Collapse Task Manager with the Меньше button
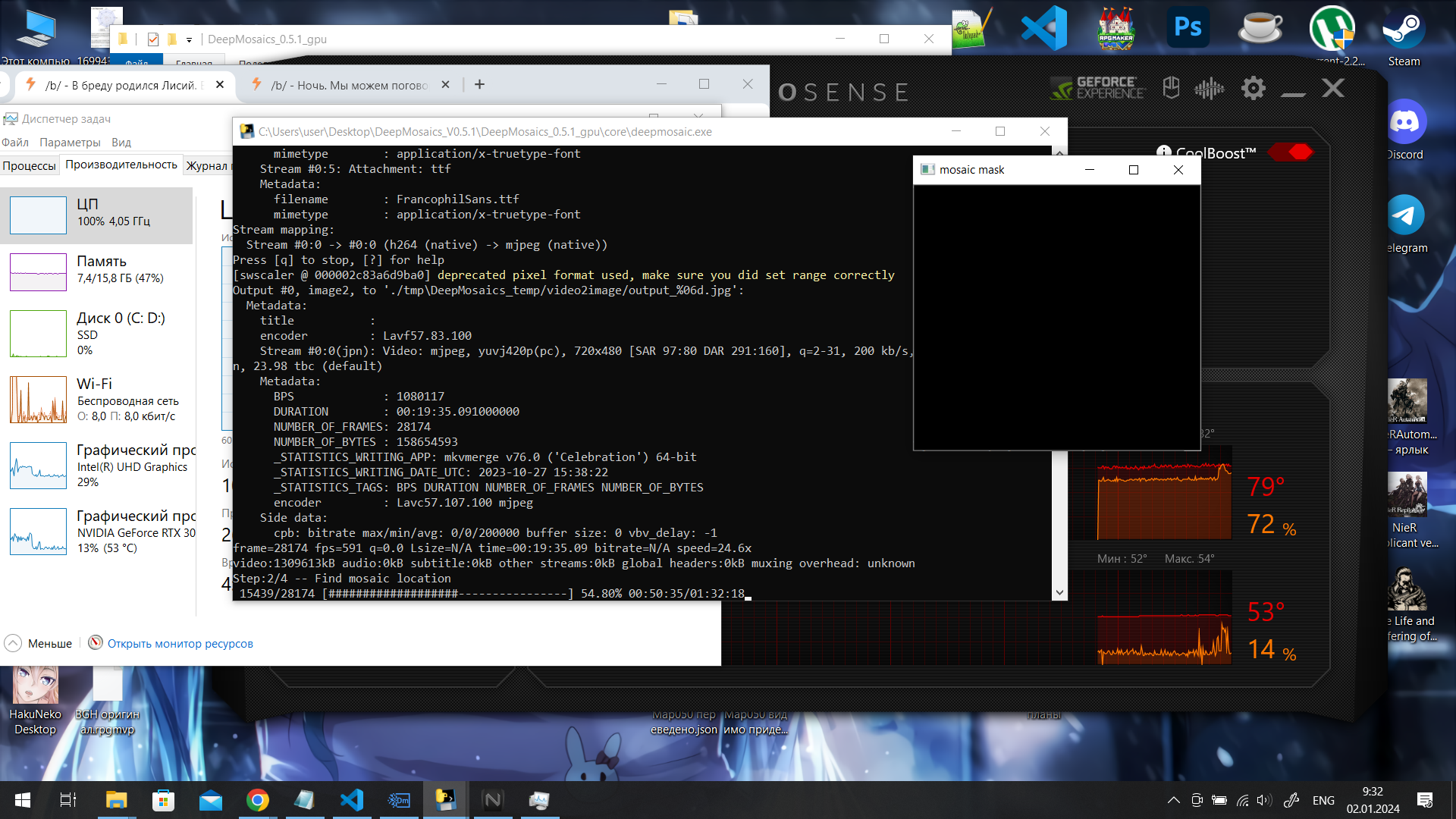This screenshot has width=1456, height=819. (x=39, y=643)
